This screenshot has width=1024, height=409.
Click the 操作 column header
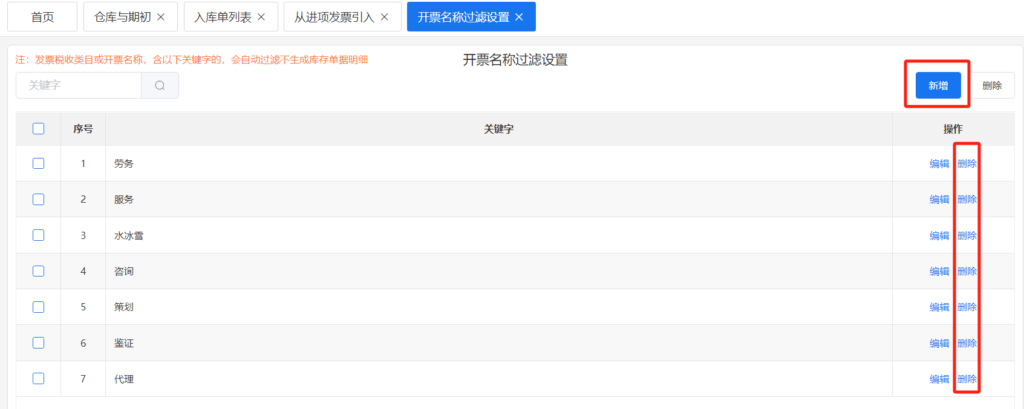tap(953, 129)
